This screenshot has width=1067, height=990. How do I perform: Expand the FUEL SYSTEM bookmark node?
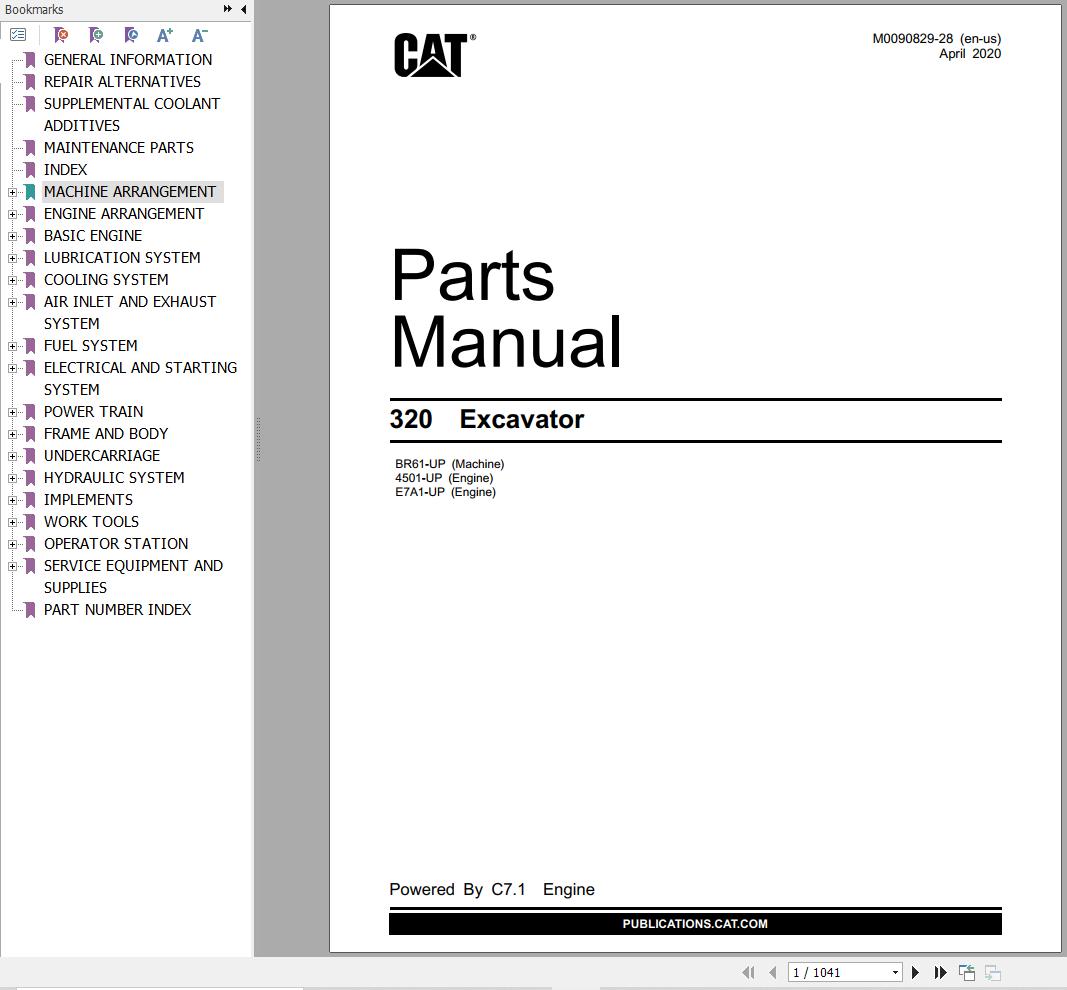(x=10, y=345)
